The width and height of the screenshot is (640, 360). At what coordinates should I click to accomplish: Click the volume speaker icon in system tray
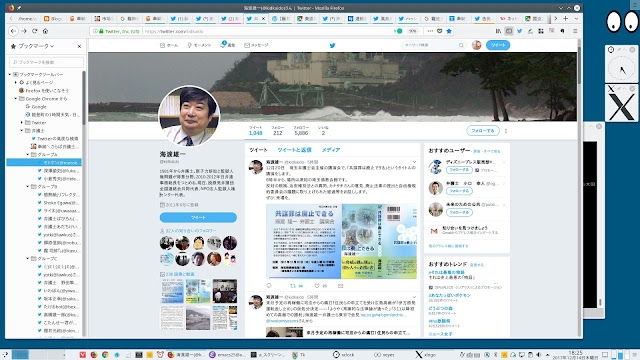[539, 355]
